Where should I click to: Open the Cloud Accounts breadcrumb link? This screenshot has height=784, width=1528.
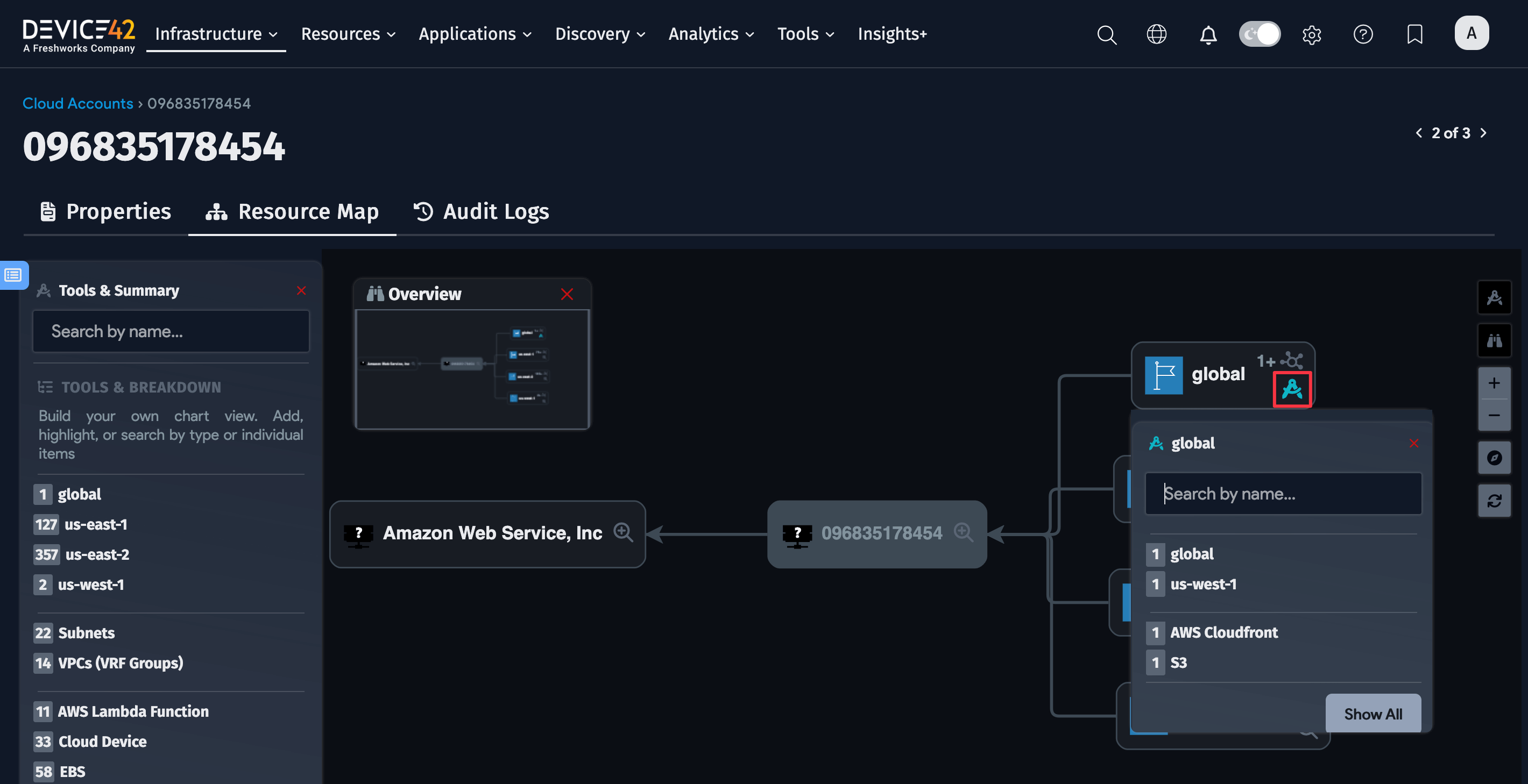pos(77,103)
